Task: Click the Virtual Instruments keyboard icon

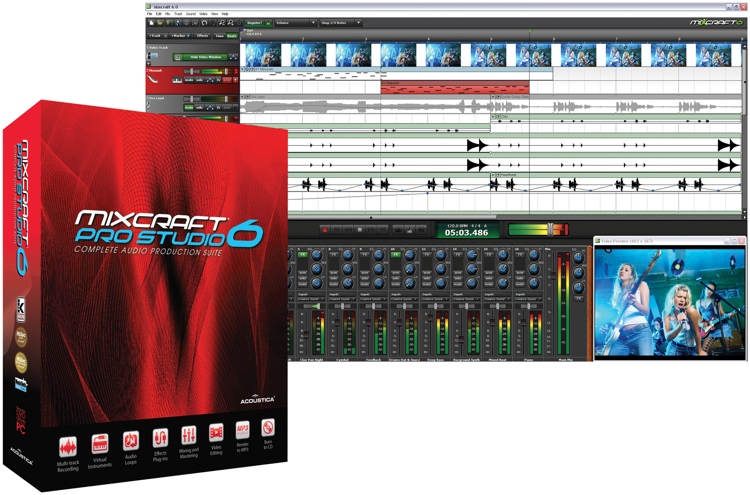Action: 99,443
